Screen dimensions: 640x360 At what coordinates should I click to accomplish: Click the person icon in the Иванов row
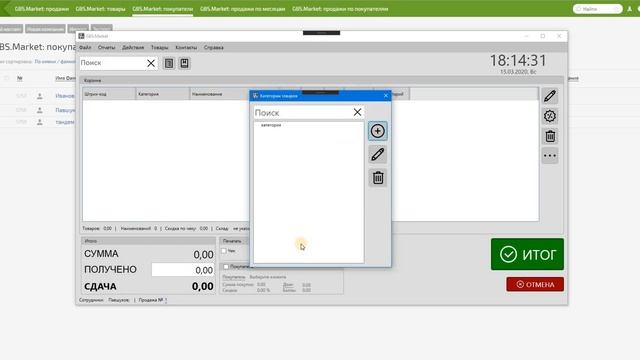click(40, 96)
